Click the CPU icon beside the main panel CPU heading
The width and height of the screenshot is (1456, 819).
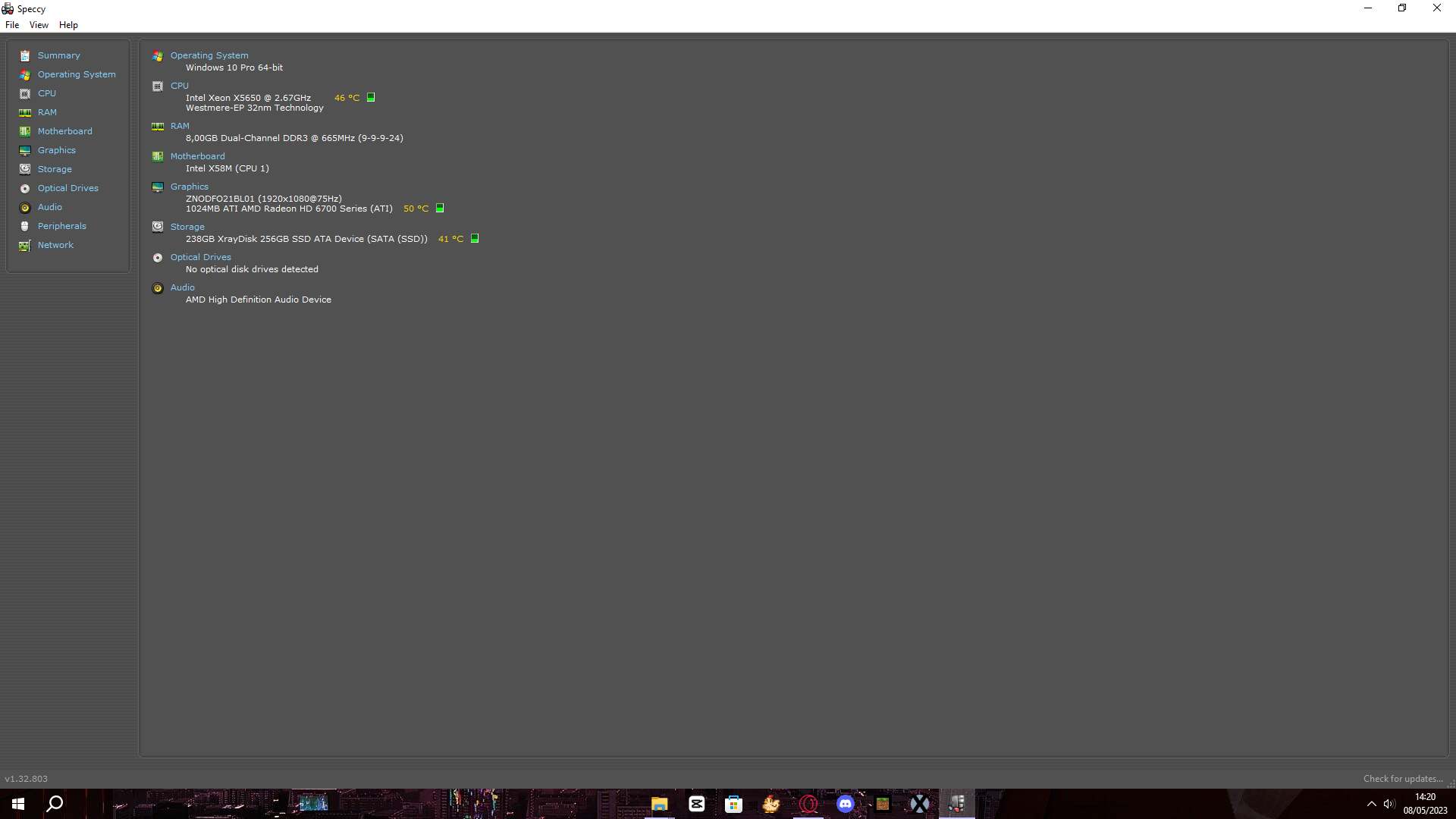point(158,86)
